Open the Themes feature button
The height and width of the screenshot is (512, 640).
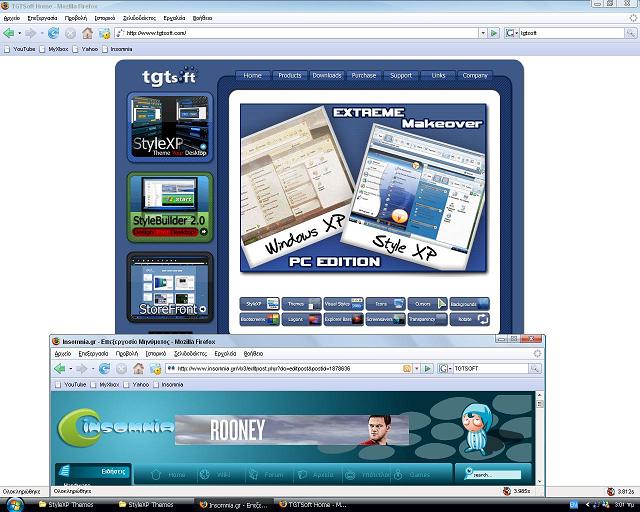click(x=302, y=304)
